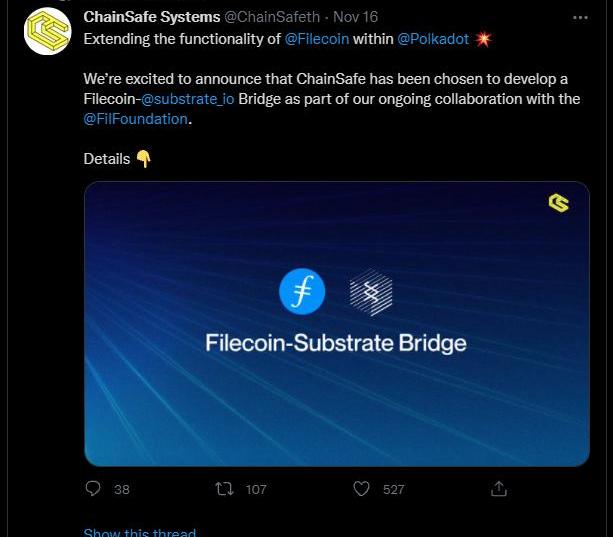Open the @Polkadot mention link

tap(433, 39)
